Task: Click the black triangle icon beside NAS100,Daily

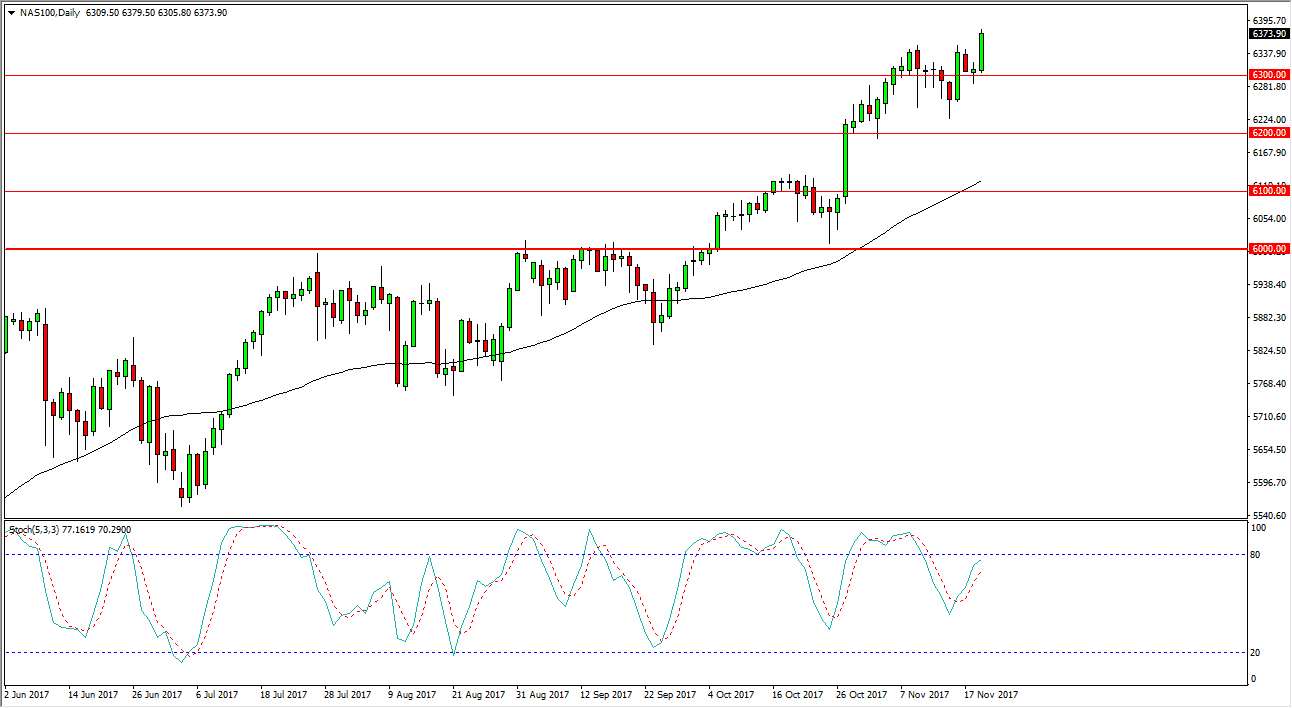Action: 12,14
